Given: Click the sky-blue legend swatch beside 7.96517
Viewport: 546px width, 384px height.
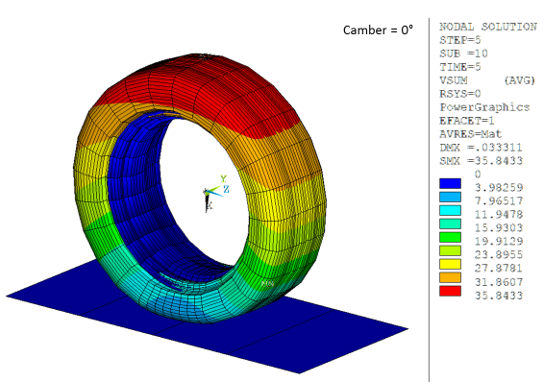Looking at the screenshot, I should (450, 197).
